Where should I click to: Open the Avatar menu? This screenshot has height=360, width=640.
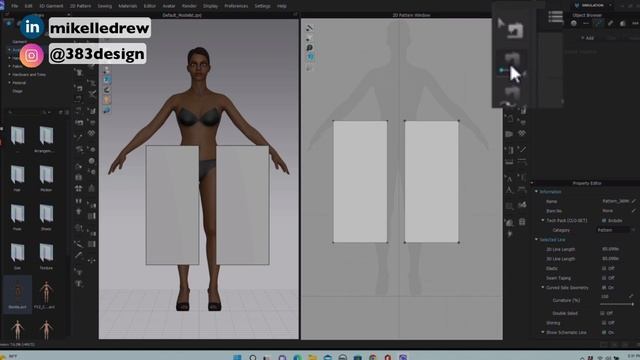tap(169, 6)
